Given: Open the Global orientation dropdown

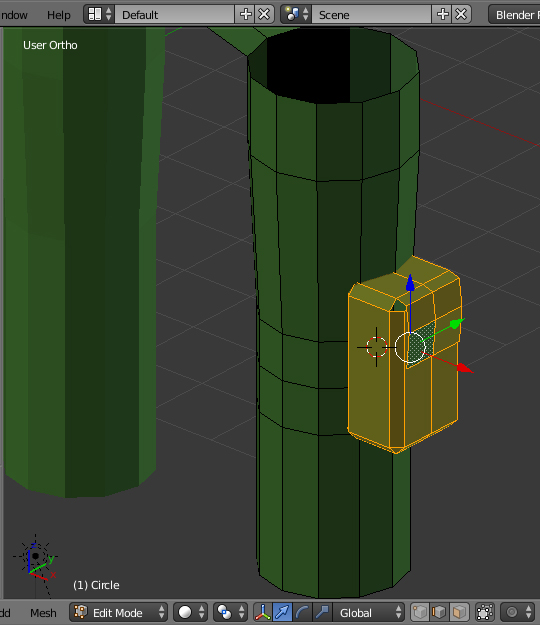Looking at the screenshot, I should point(369,612).
